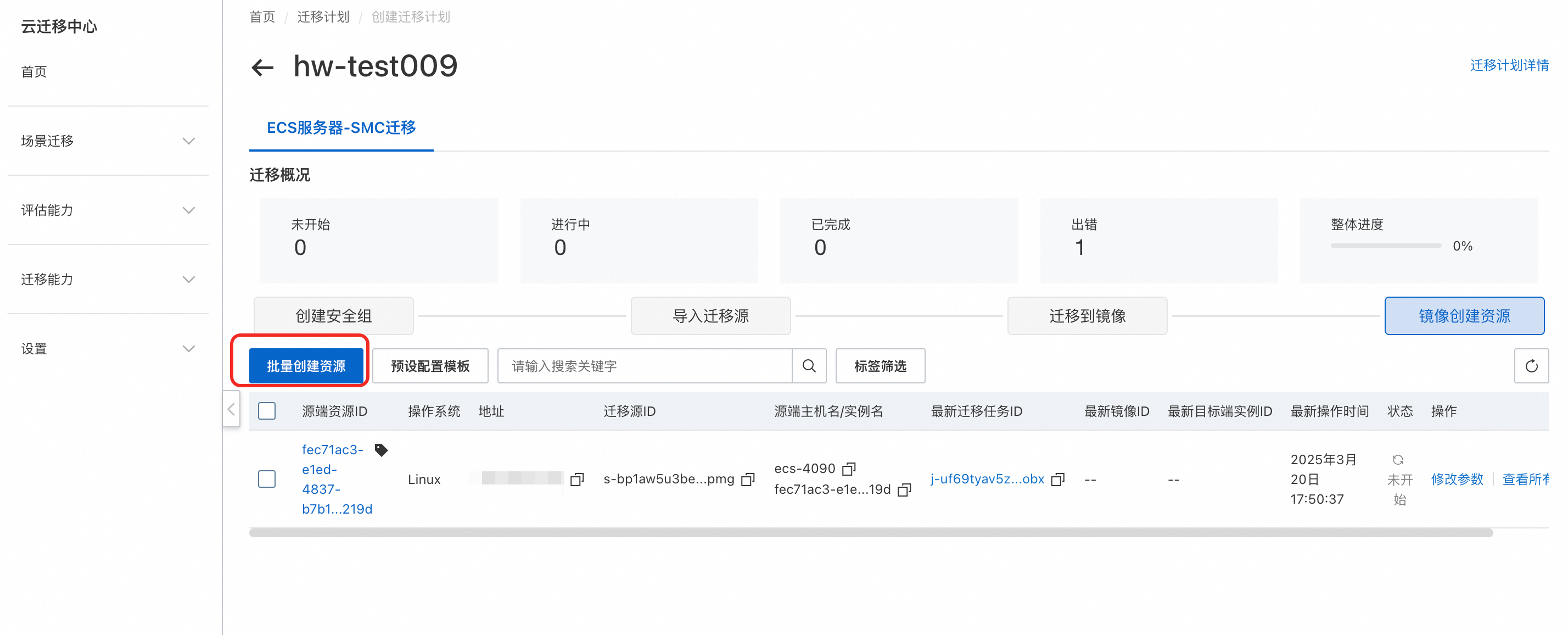Click the back arrow beside hw-test009
The width and height of the screenshot is (1568, 635).
(x=262, y=67)
